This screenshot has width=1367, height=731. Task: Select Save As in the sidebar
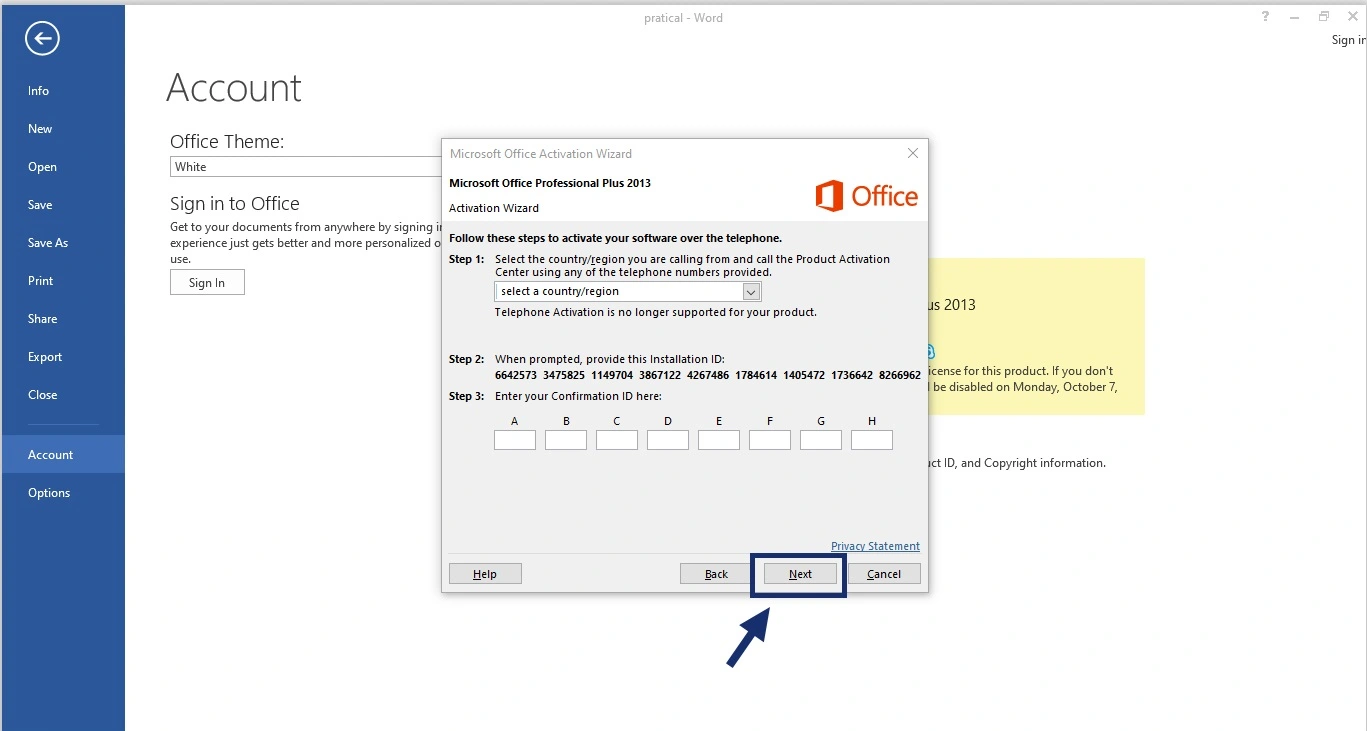coord(48,243)
